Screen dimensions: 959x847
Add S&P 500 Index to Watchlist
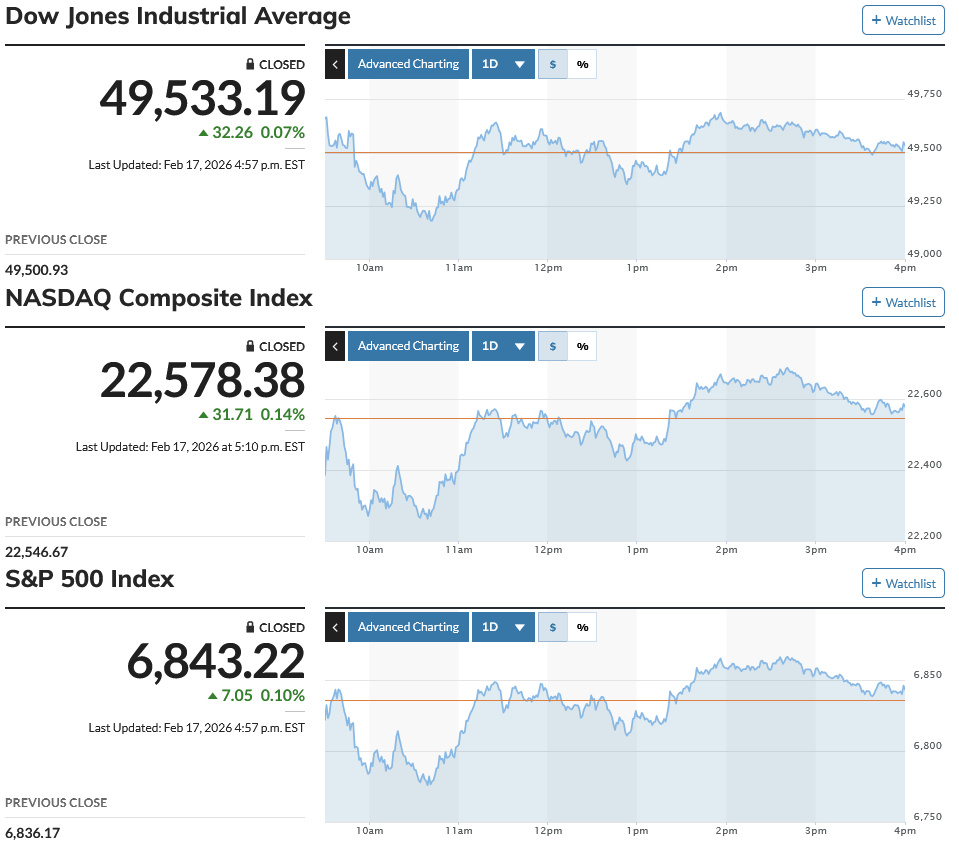point(903,583)
